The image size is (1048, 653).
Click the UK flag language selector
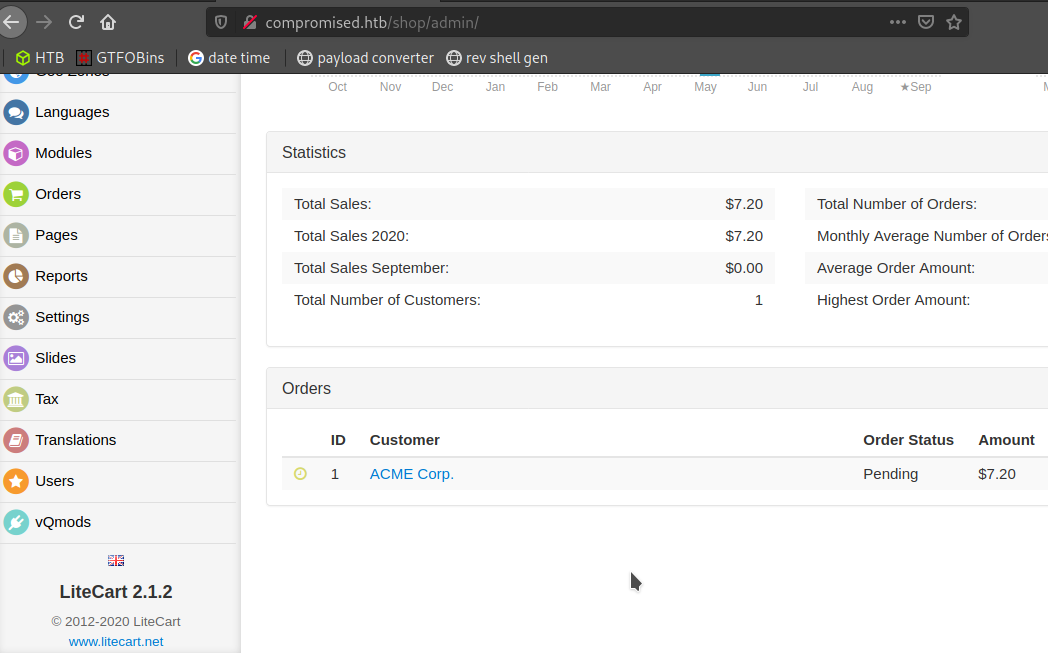(x=116, y=561)
